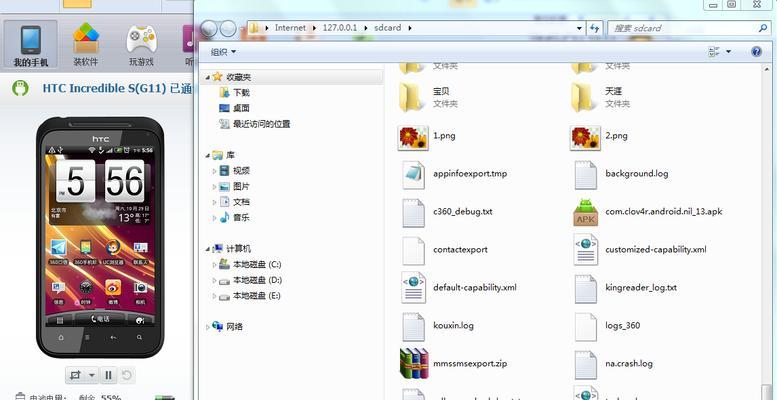Select the default-capability.xml file icon
The width and height of the screenshot is (777, 400).
413,288
